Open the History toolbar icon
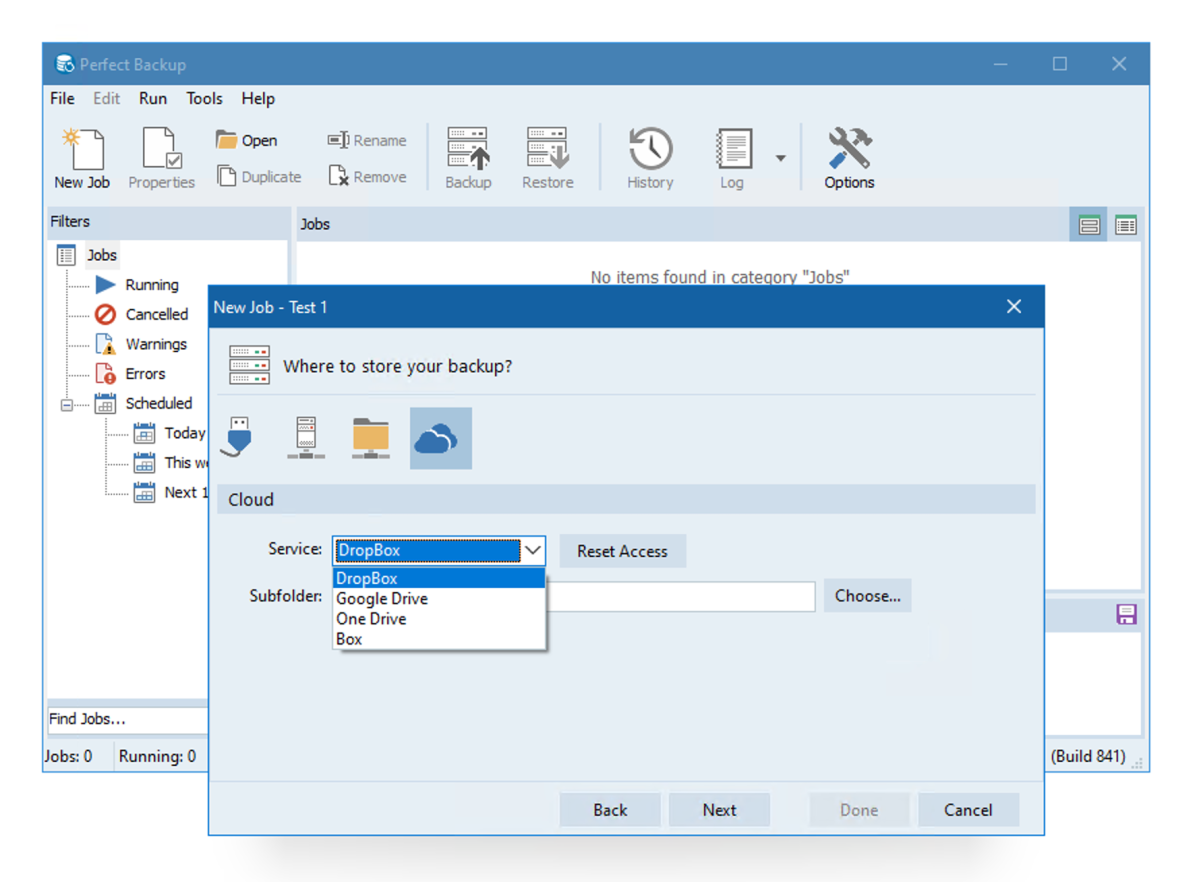Screen dimensions: 1199x882 pyautogui.click(x=650, y=158)
